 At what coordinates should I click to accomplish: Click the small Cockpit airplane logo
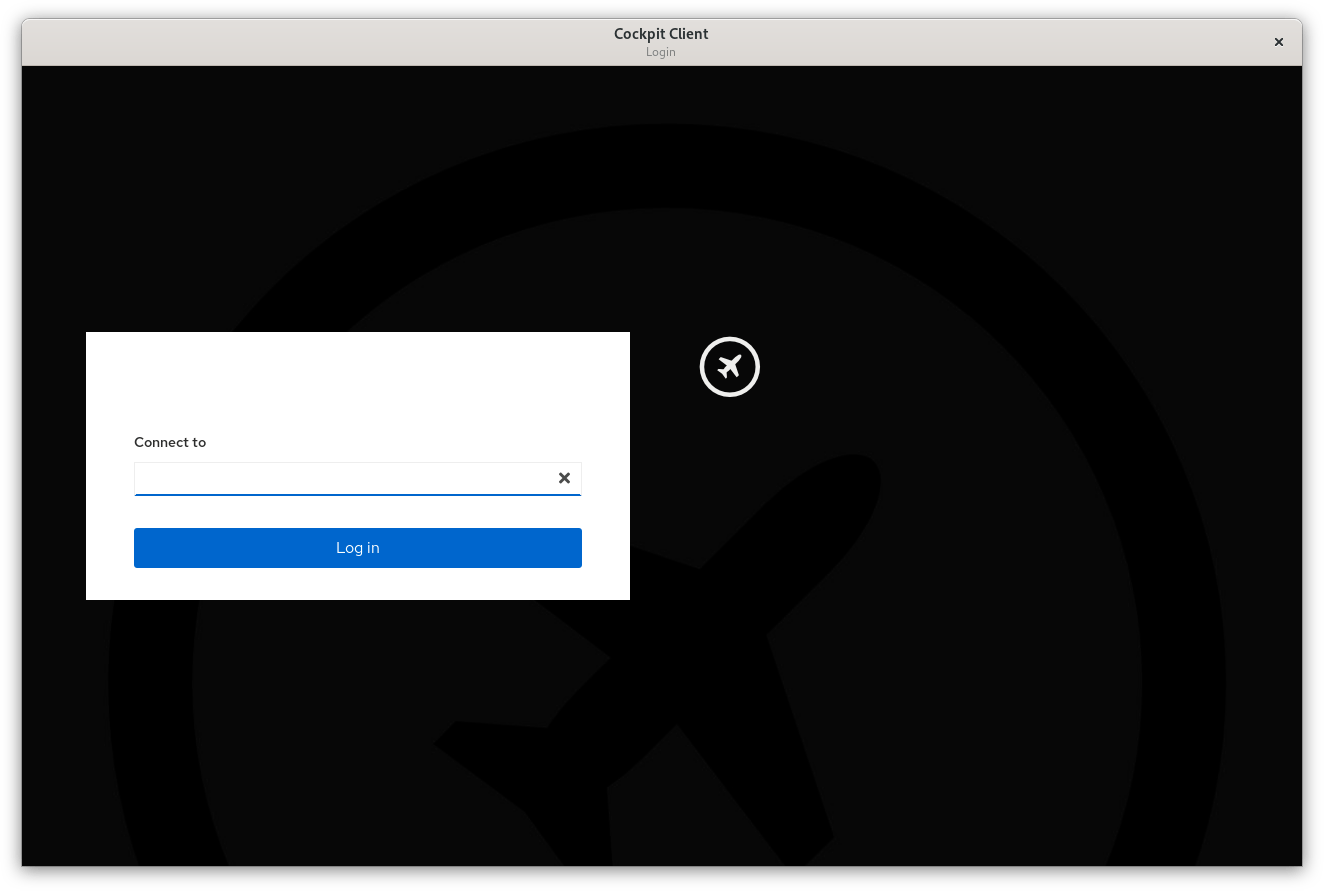(730, 367)
